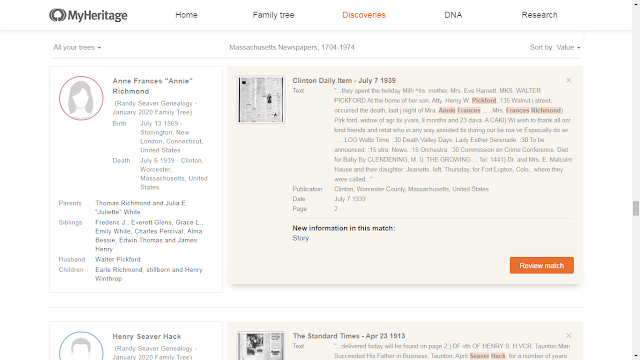Image resolution: width=640 pixels, height=360 pixels.
Task: Open The Standard Times newspaper thumbnail
Action: 261,346
